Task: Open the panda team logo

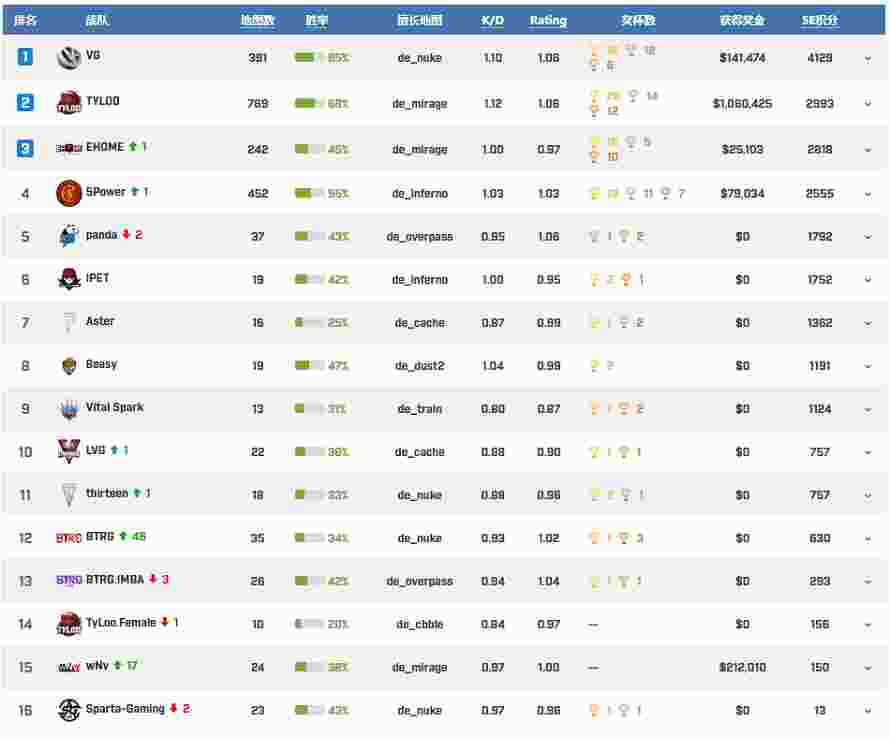Action: coord(69,236)
